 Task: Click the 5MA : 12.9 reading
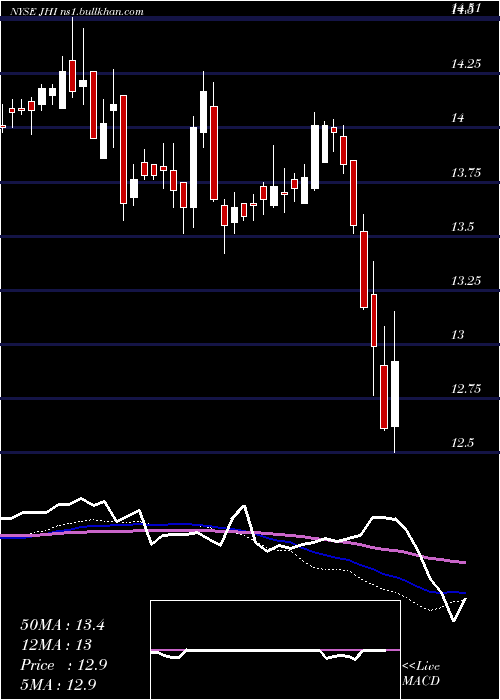point(58,684)
